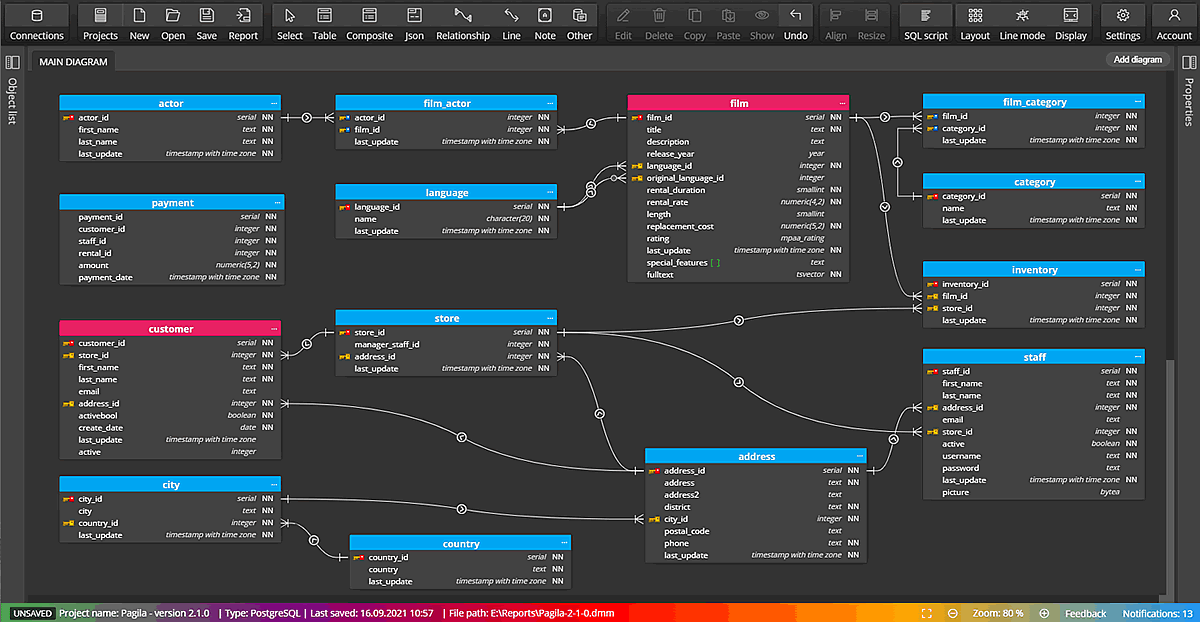1200x622 pixels.
Task: Open the Feedback link
Action: (x=1085, y=613)
